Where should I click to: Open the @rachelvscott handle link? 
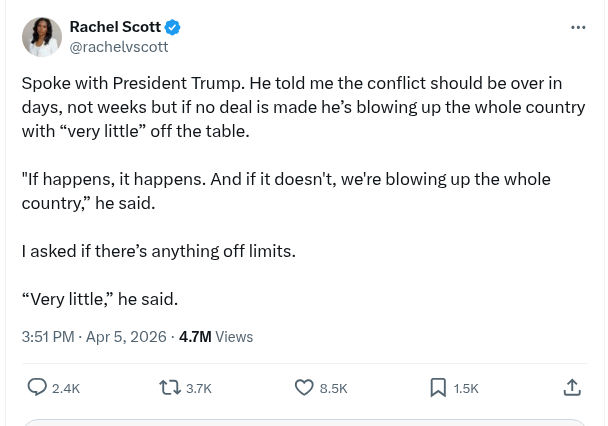click(118, 47)
